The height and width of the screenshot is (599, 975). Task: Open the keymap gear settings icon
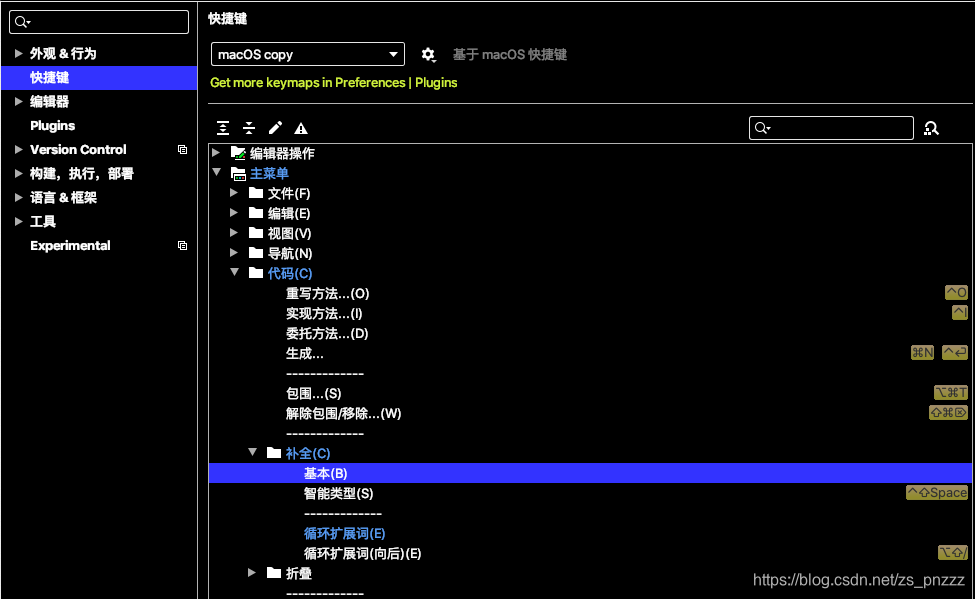pyautogui.click(x=428, y=55)
